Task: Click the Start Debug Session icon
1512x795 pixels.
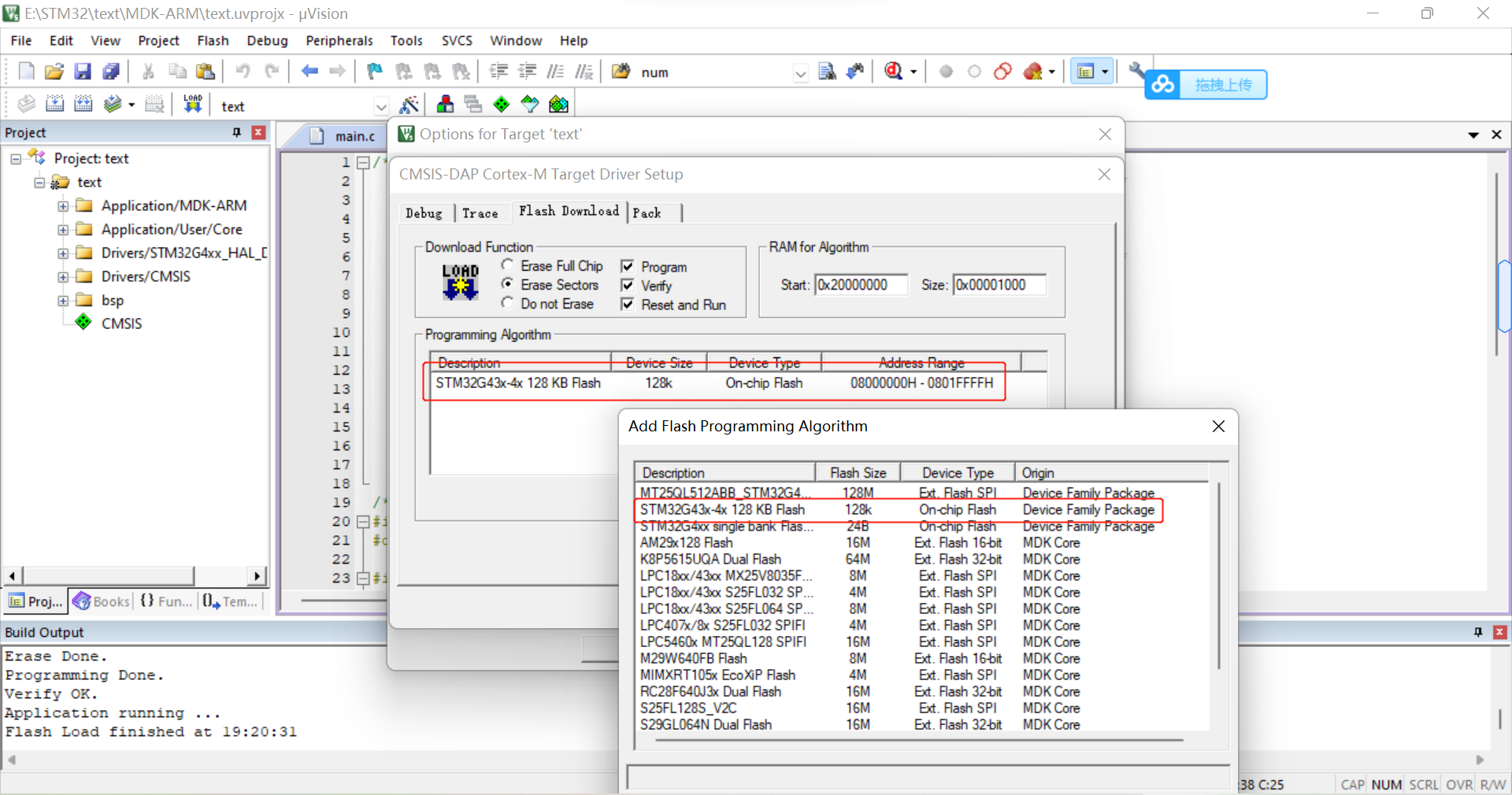Action: pos(893,72)
